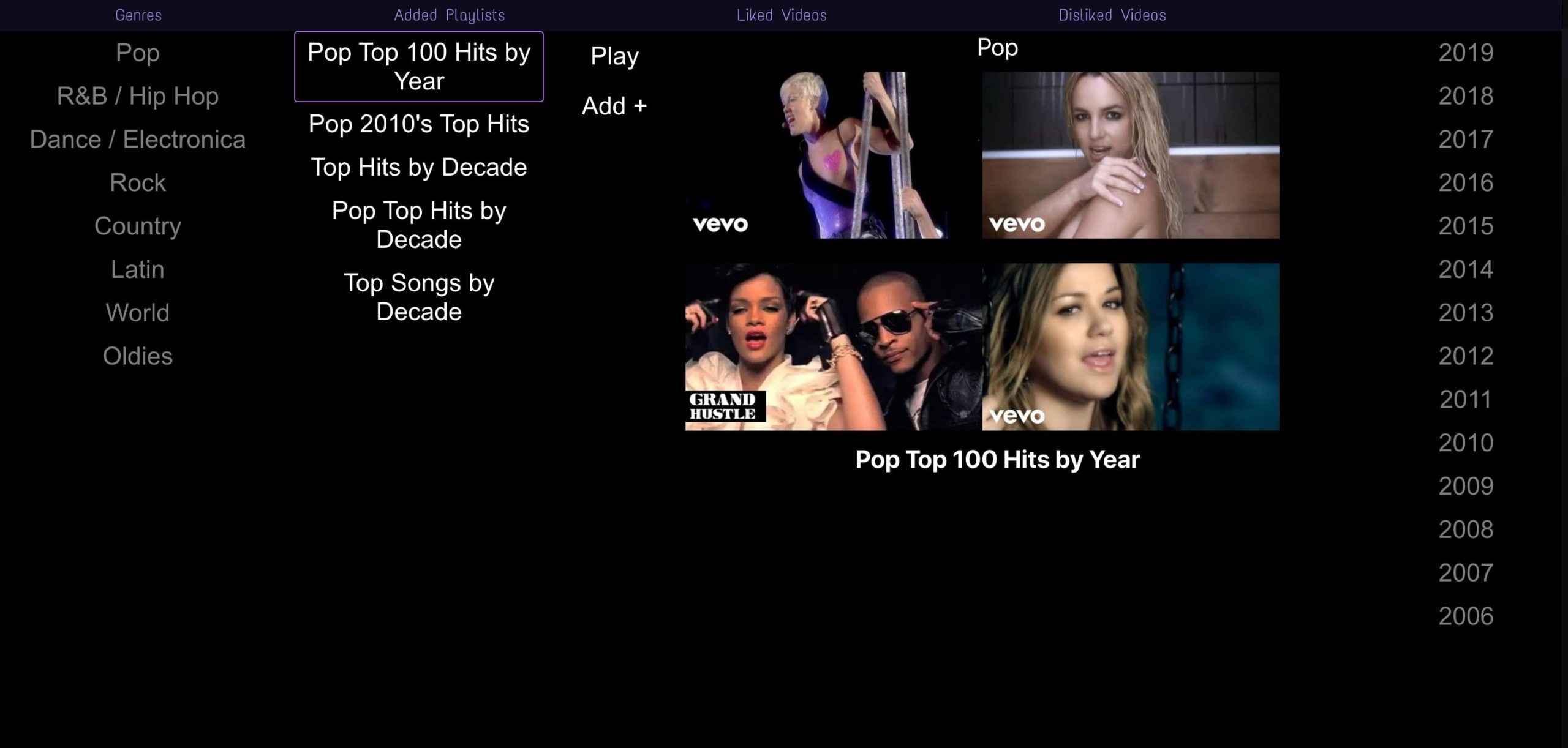Select year 2018
The width and height of the screenshot is (1568, 748).
pos(1466,96)
